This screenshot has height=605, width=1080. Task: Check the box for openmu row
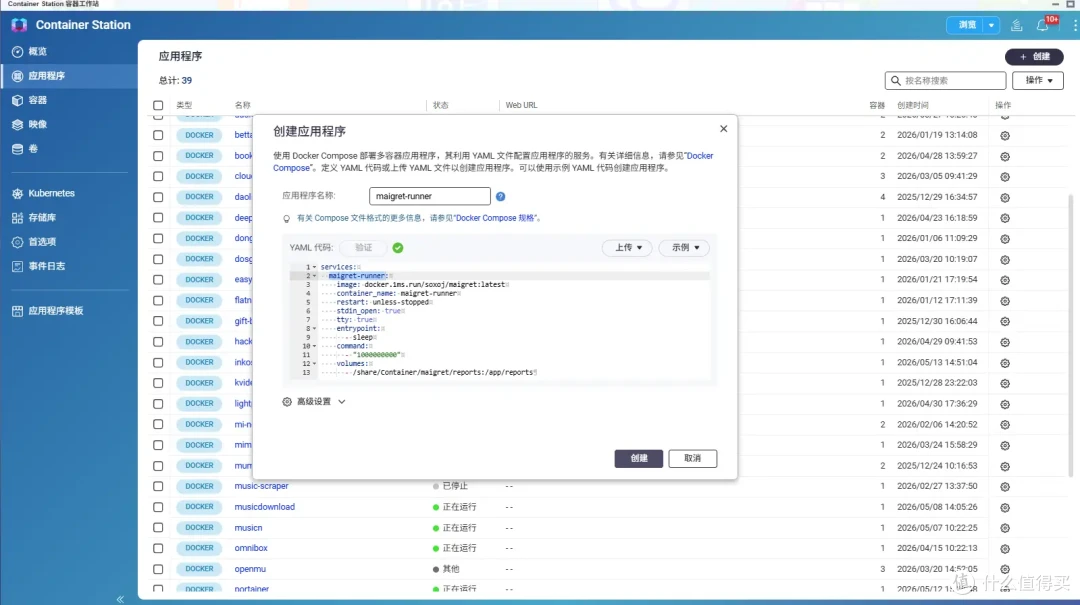point(158,569)
